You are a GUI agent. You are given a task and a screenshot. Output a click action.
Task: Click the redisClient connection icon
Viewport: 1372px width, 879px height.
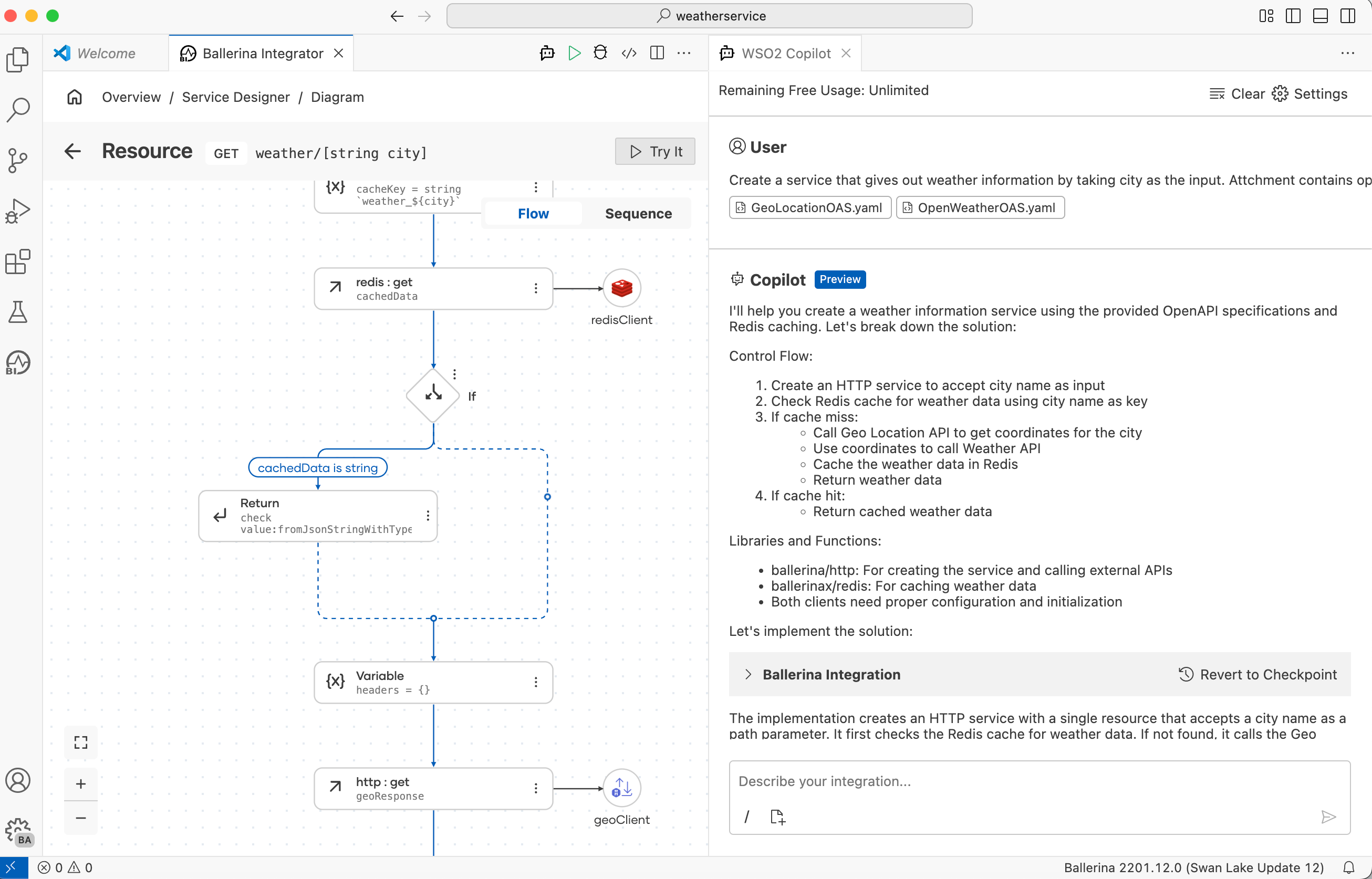coord(622,288)
